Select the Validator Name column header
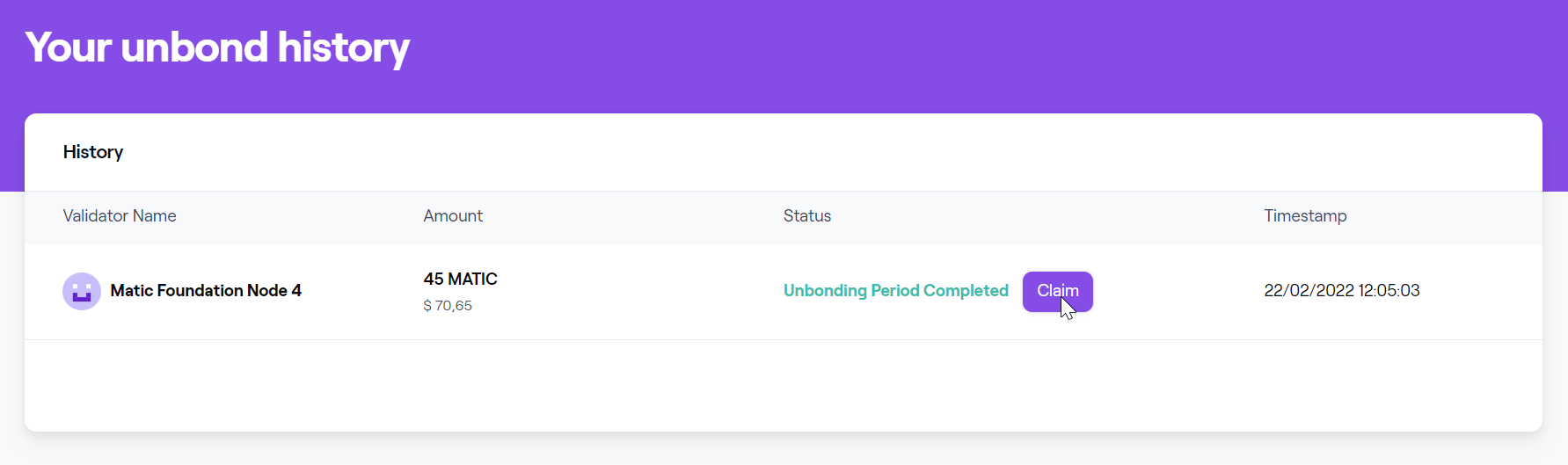The height and width of the screenshot is (465, 1568). 120,216
